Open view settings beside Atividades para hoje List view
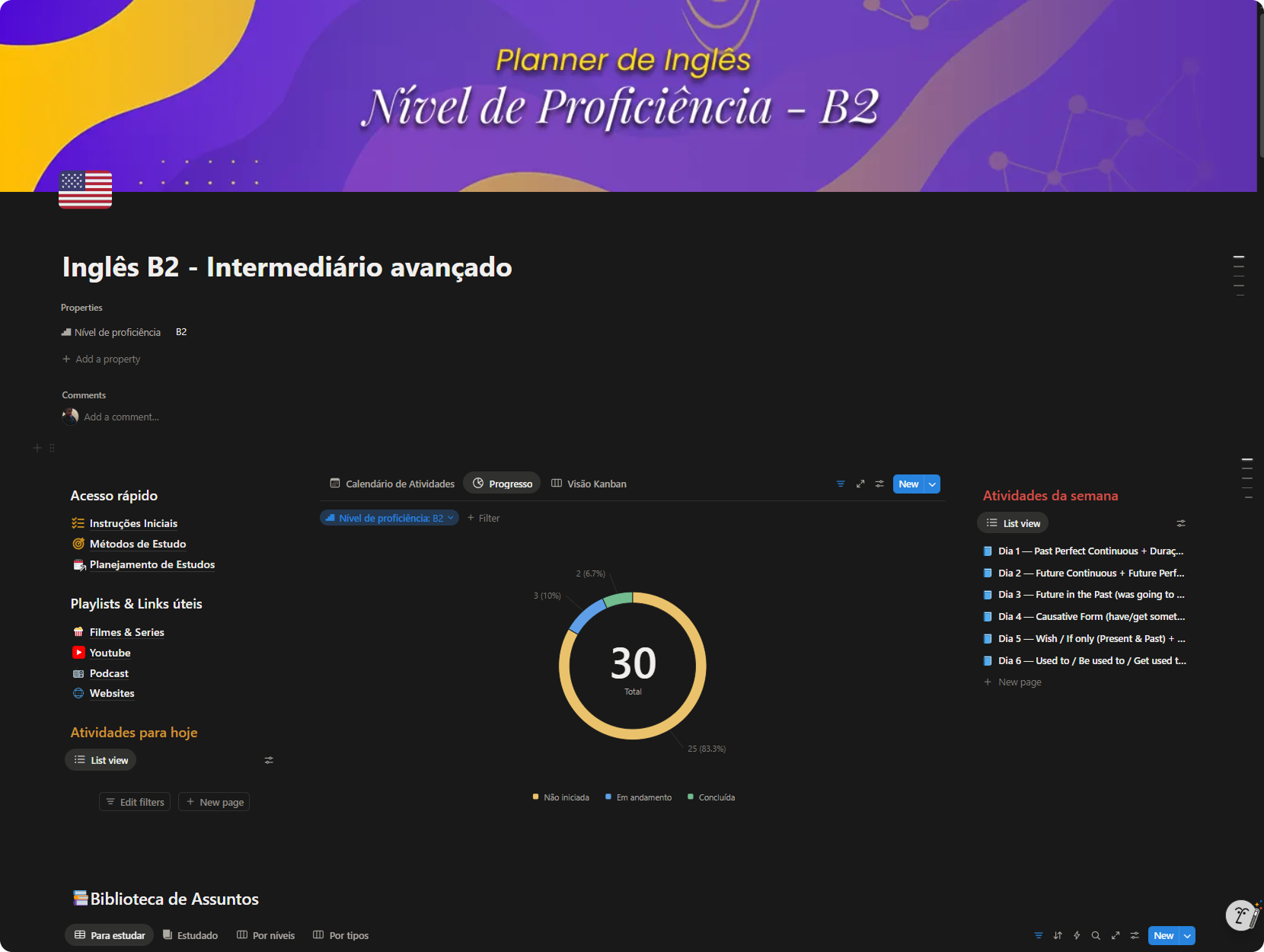This screenshot has height=952, width=1264. 269,760
